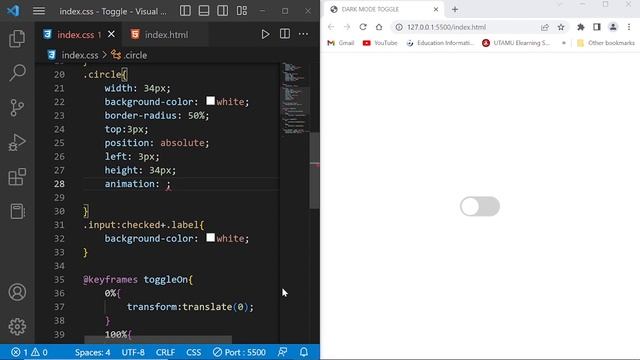Open the browser Extensions puzzle icon
The height and width of the screenshot is (360, 640).
coord(580,27)
